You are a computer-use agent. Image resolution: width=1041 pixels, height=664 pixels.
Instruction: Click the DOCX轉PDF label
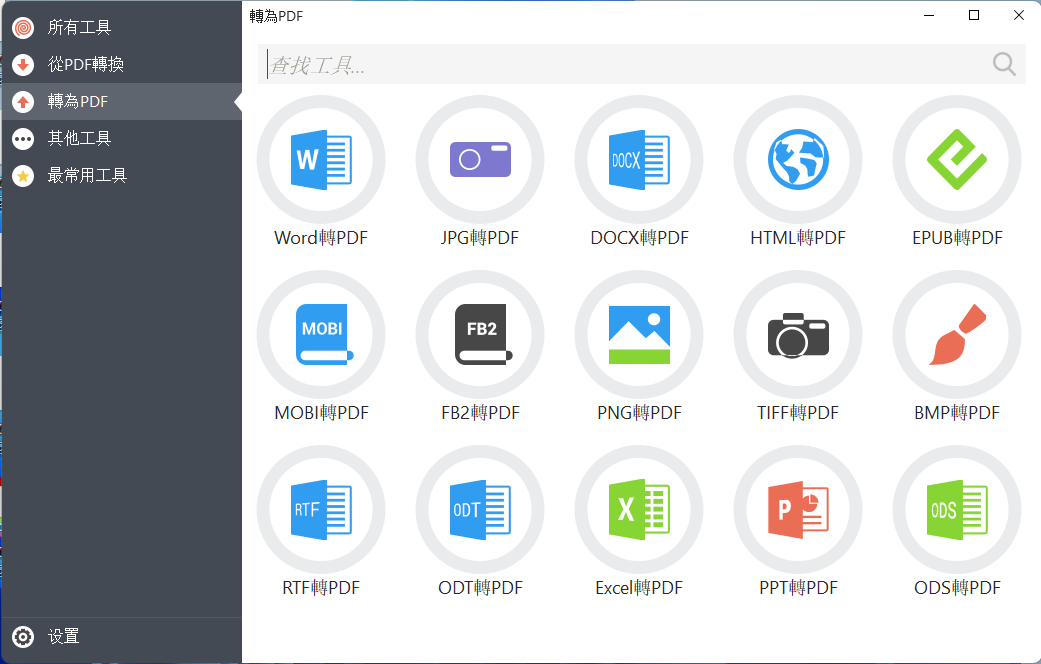coord(639,238)
